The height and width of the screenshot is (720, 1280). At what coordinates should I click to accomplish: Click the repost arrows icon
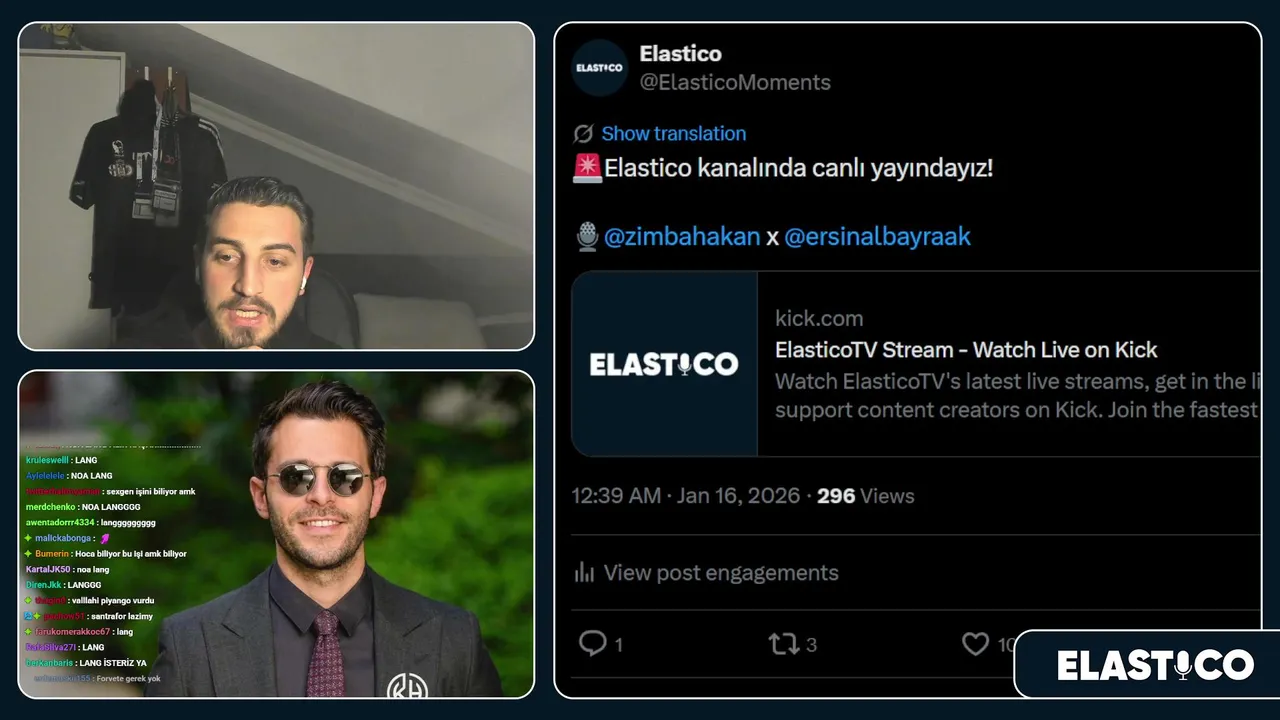tap(783, 644)
